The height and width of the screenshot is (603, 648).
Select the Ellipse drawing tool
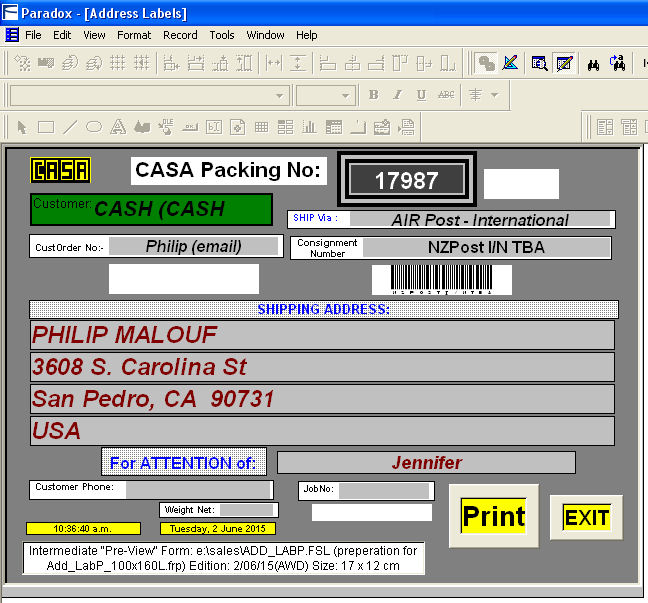point(94,127)
